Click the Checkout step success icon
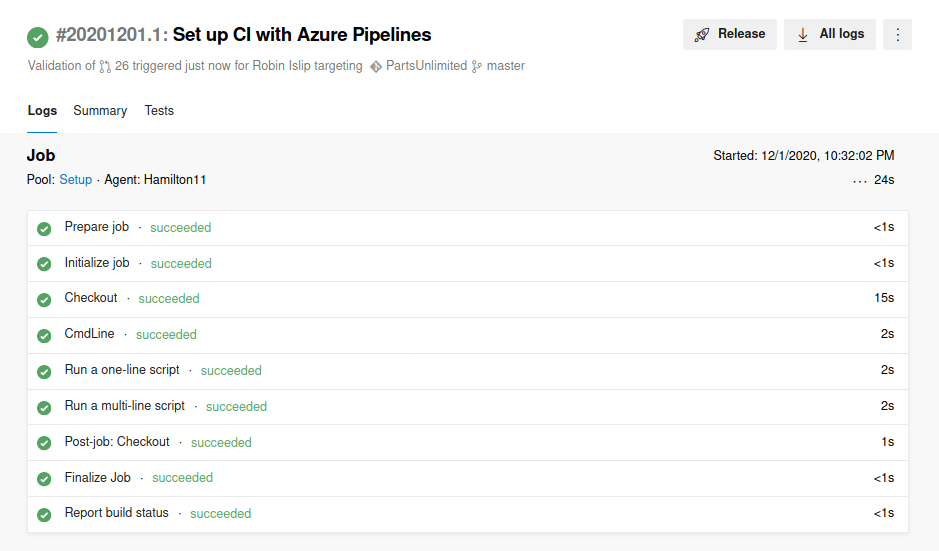Viewport: 939px width, 551px height. click(44, 299)
